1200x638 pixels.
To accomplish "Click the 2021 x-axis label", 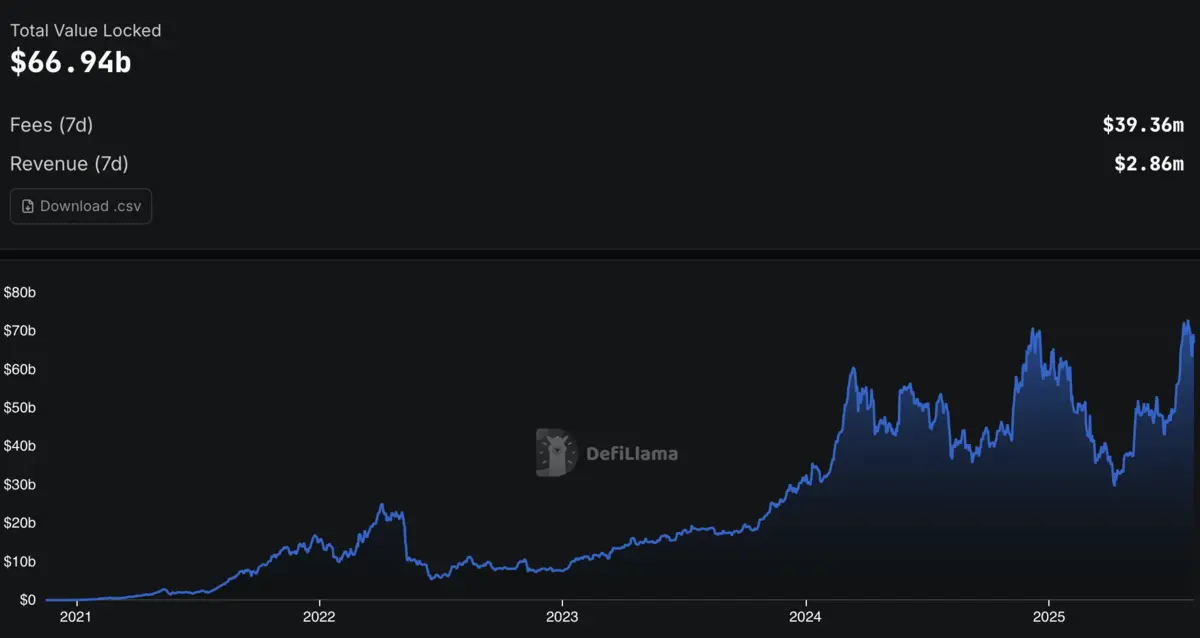I will [x=76, y=617].
